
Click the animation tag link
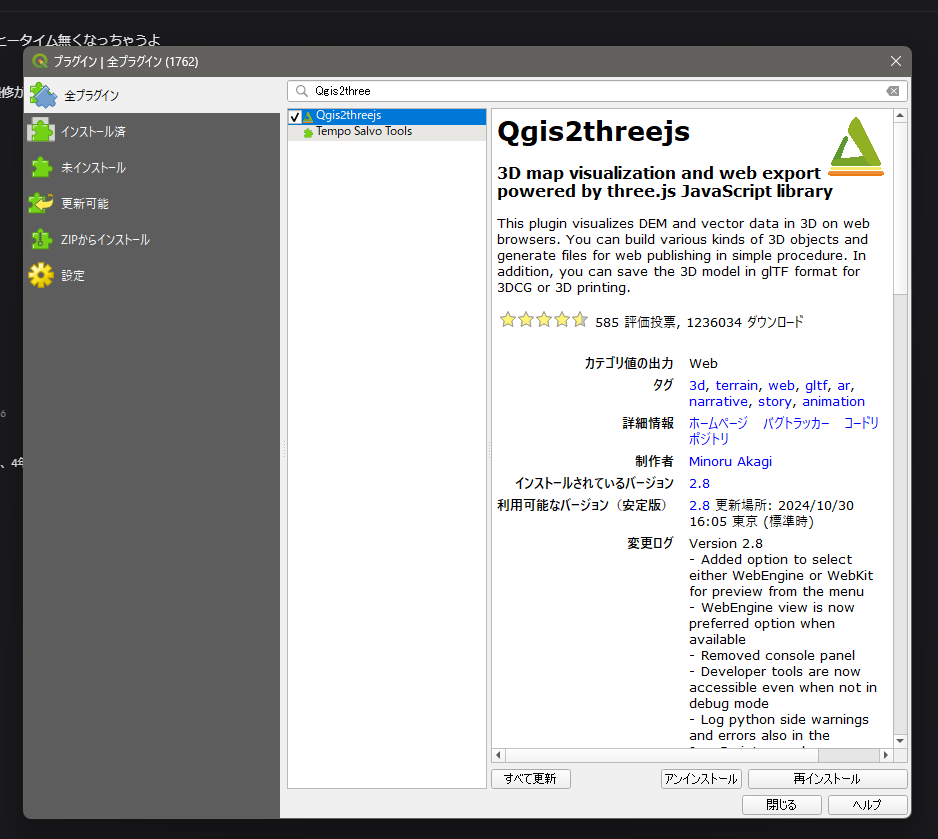[x=833, y=402]
